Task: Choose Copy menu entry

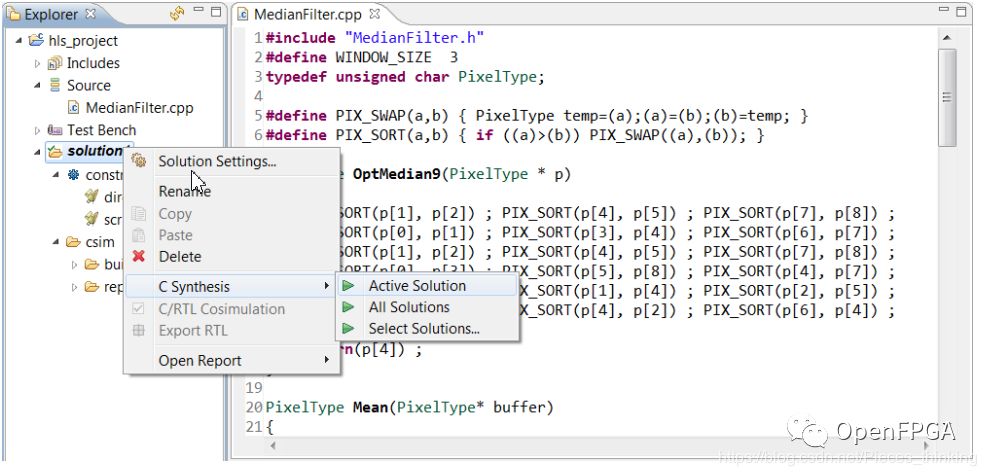Action: 232,214
